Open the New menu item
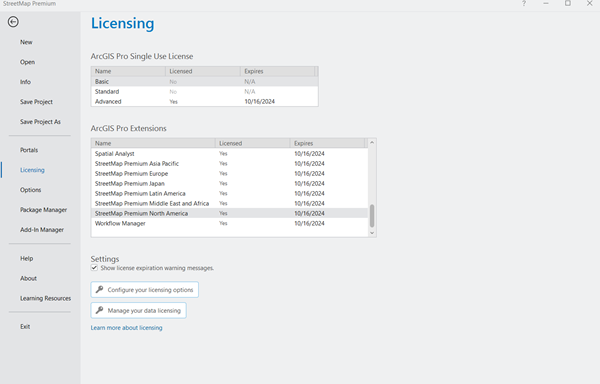The height and width of the screenshot is (384, 600). tap(26, 42)
